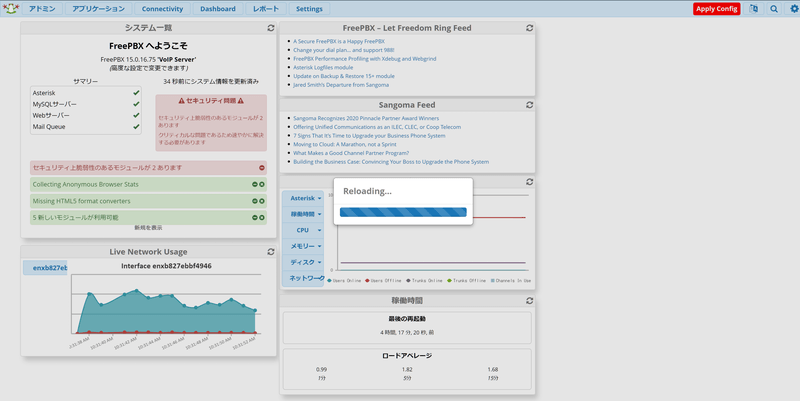
Task: Toggle Trunks Offline legend series
Action: pyautogui.click(x=466, y=281)
